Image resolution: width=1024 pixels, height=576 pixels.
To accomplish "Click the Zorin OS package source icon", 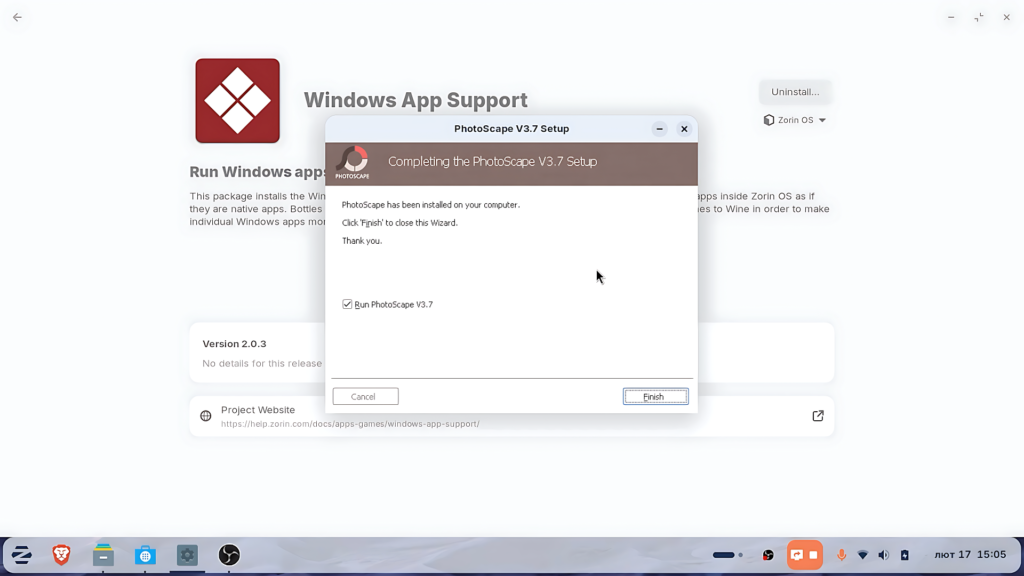I will [x=769, y=120].
